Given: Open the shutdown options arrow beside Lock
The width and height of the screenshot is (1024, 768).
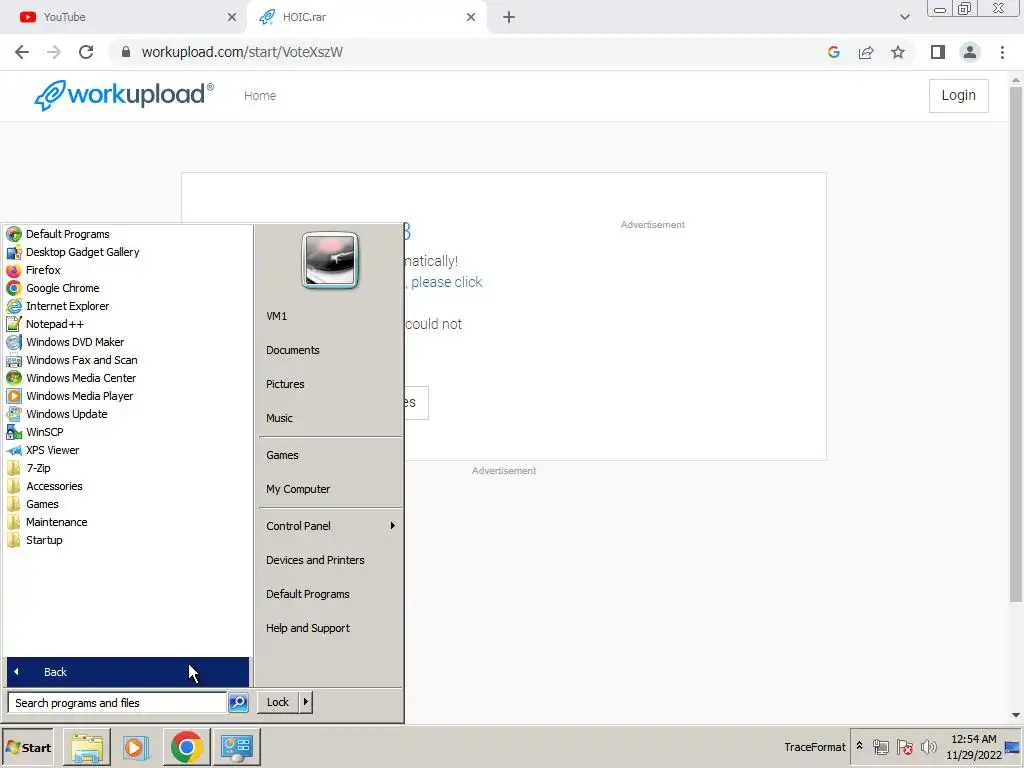Looking at the screenshot, I should point(306,702).
